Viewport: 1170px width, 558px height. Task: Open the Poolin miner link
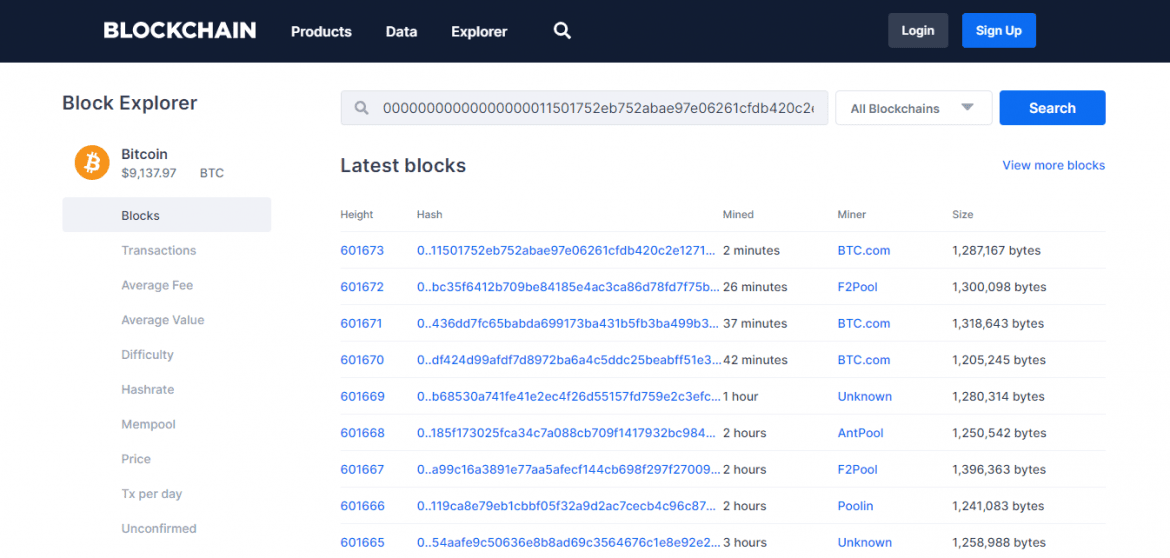[855, 506]
